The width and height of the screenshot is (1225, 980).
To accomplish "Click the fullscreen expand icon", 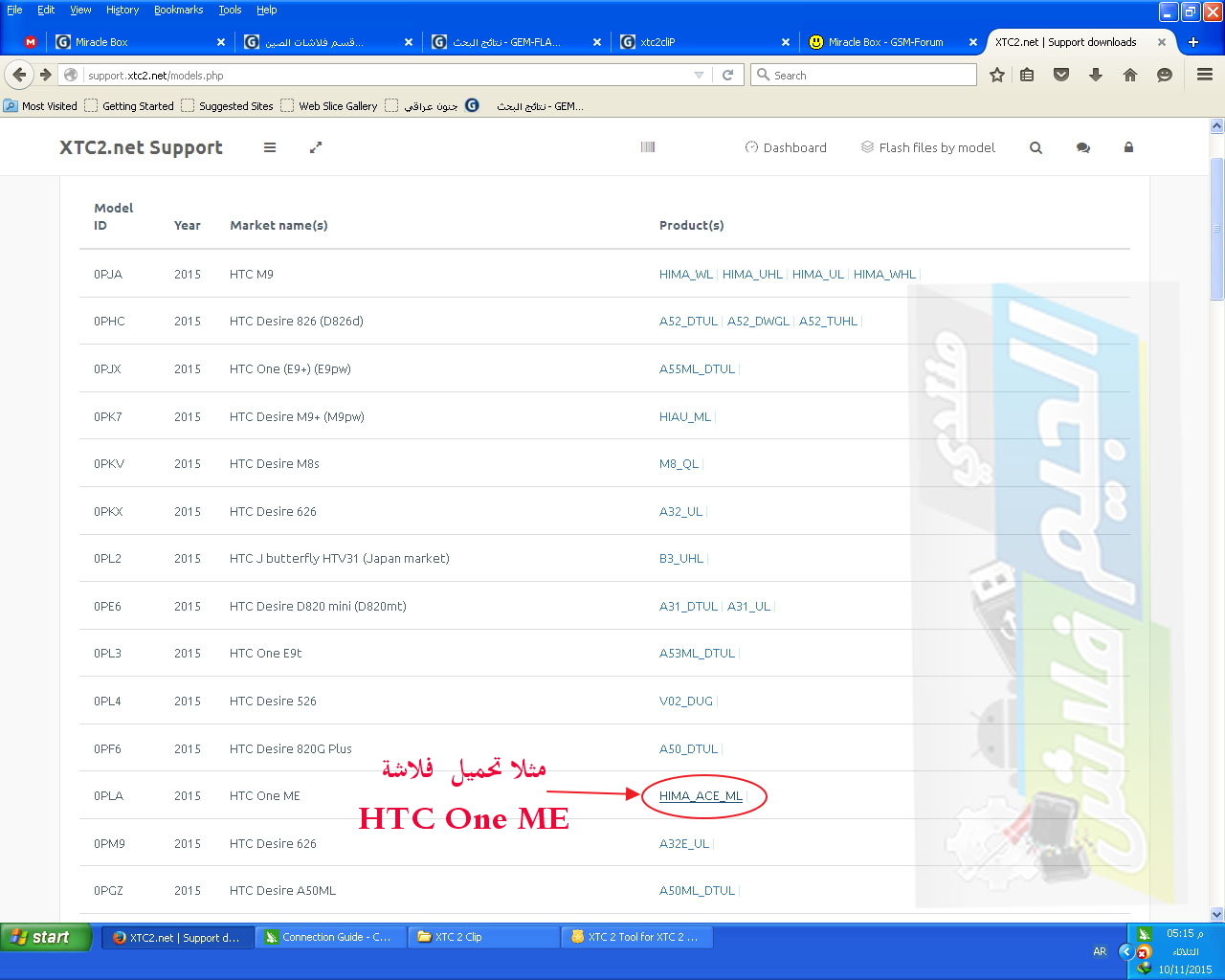I will (316, 147).
